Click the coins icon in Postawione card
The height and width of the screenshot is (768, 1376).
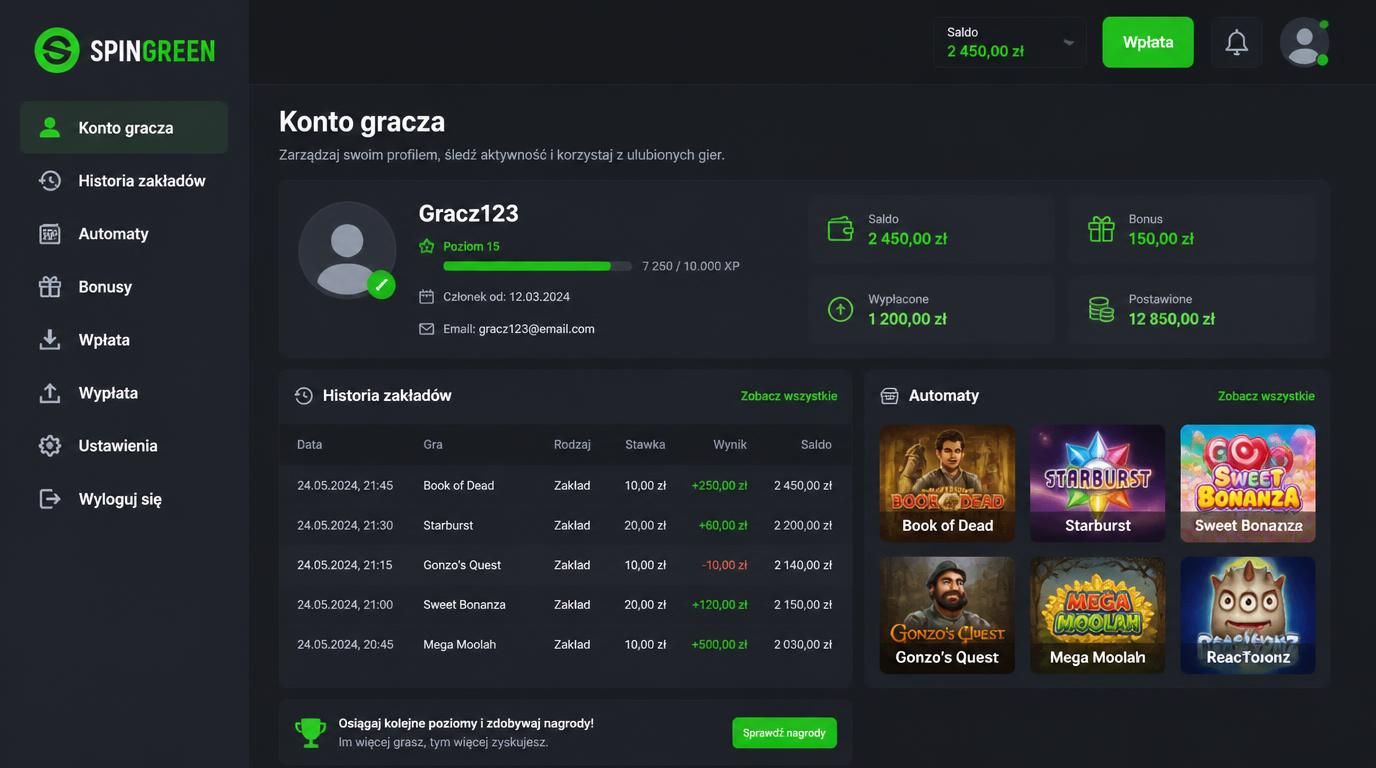1101,309
